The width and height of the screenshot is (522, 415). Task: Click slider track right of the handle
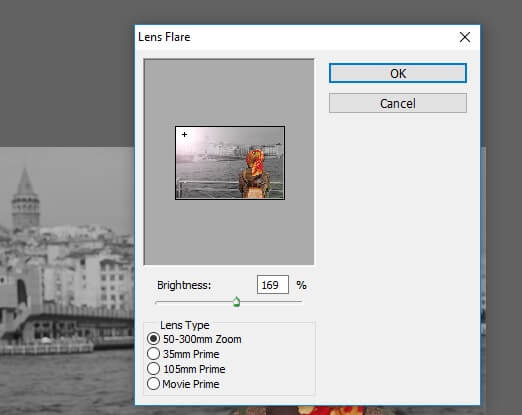click(x=271, y=302)
